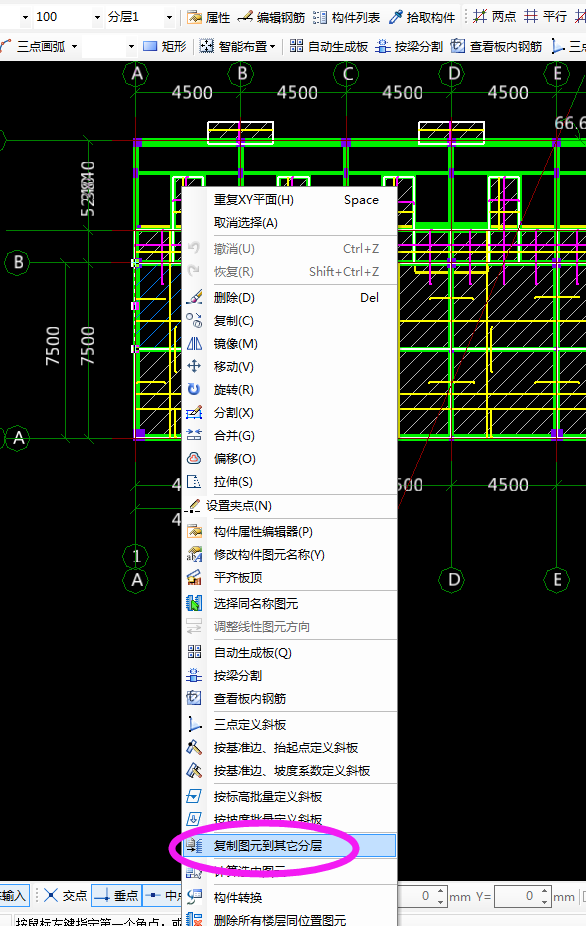Click the bottom 4500 dimension near axis E
The width and height of the screenshot is (586, 926).
tap(508, 485)
